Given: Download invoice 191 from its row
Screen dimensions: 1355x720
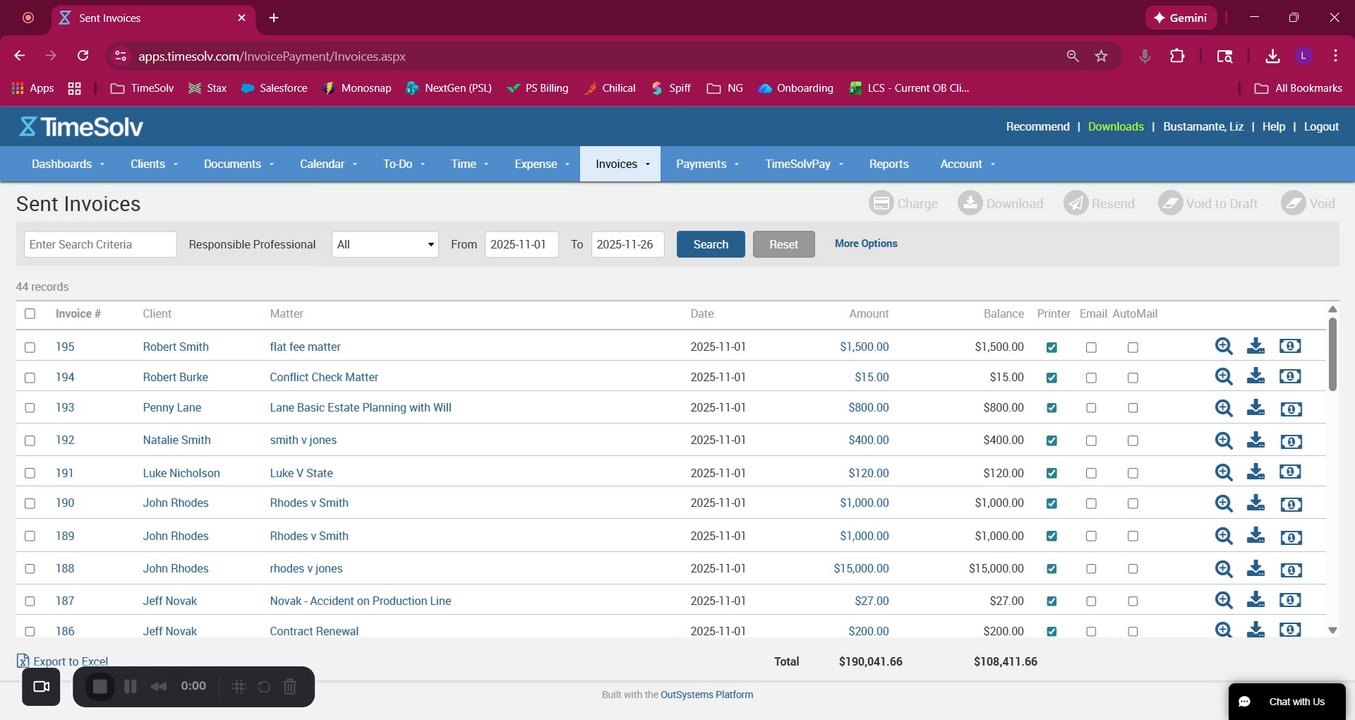Looking at the screenshot, I should 1256,472.
